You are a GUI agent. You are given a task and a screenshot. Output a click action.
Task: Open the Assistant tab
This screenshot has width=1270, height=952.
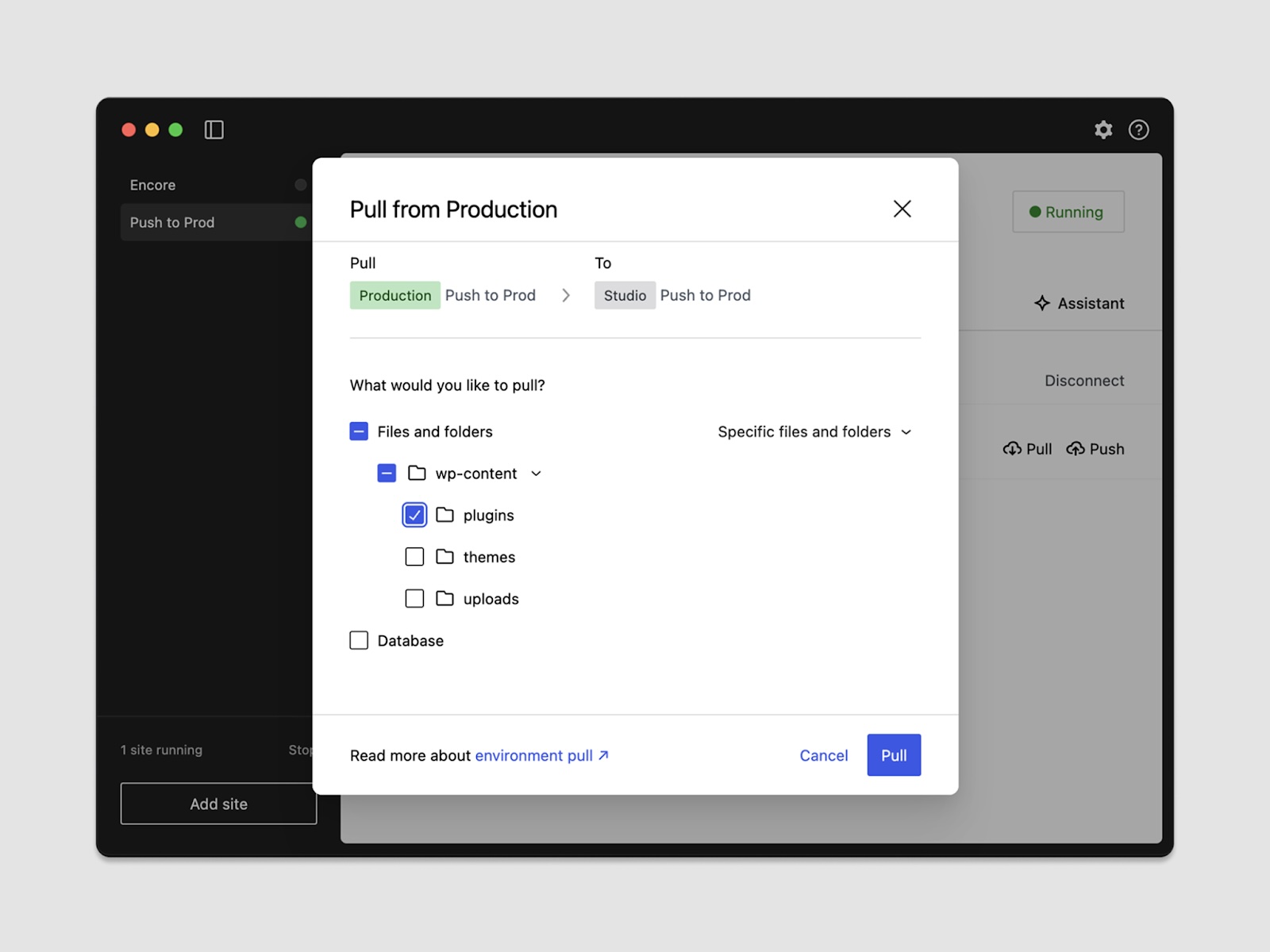pyautogui.click(x=1079, y=303)
